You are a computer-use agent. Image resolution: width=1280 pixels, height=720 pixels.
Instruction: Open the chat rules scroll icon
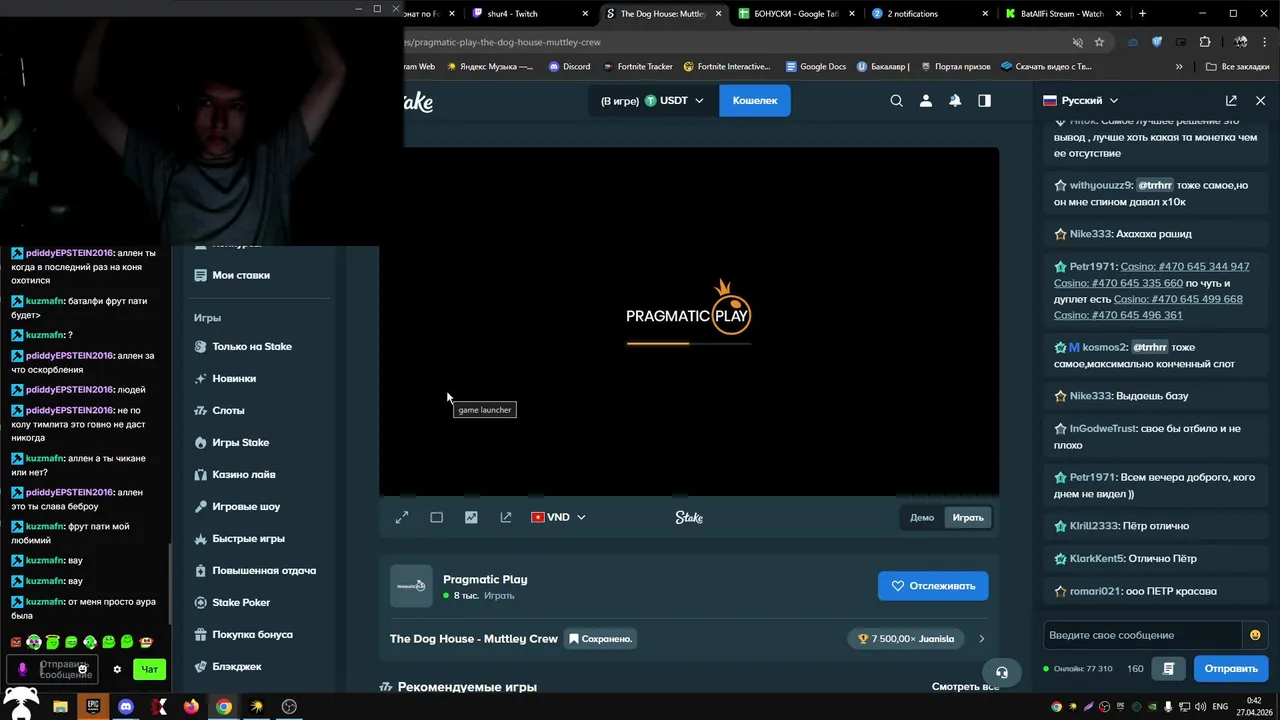(x=1168, y=668)
